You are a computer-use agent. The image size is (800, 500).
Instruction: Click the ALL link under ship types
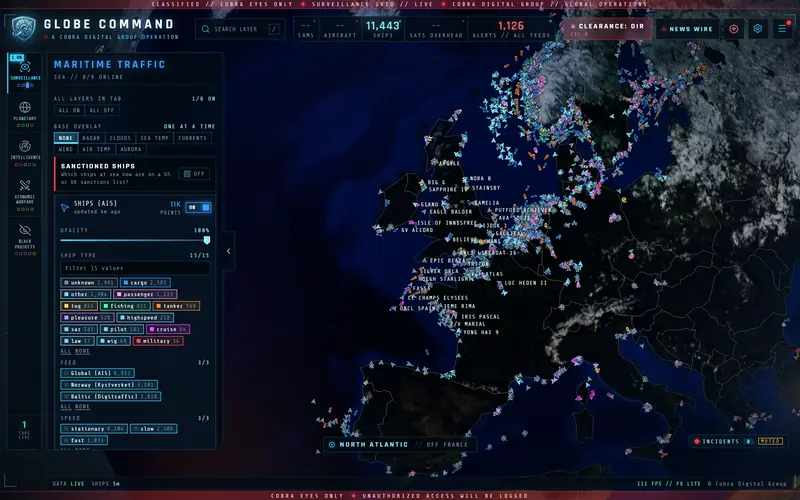[x=66, y=352]
